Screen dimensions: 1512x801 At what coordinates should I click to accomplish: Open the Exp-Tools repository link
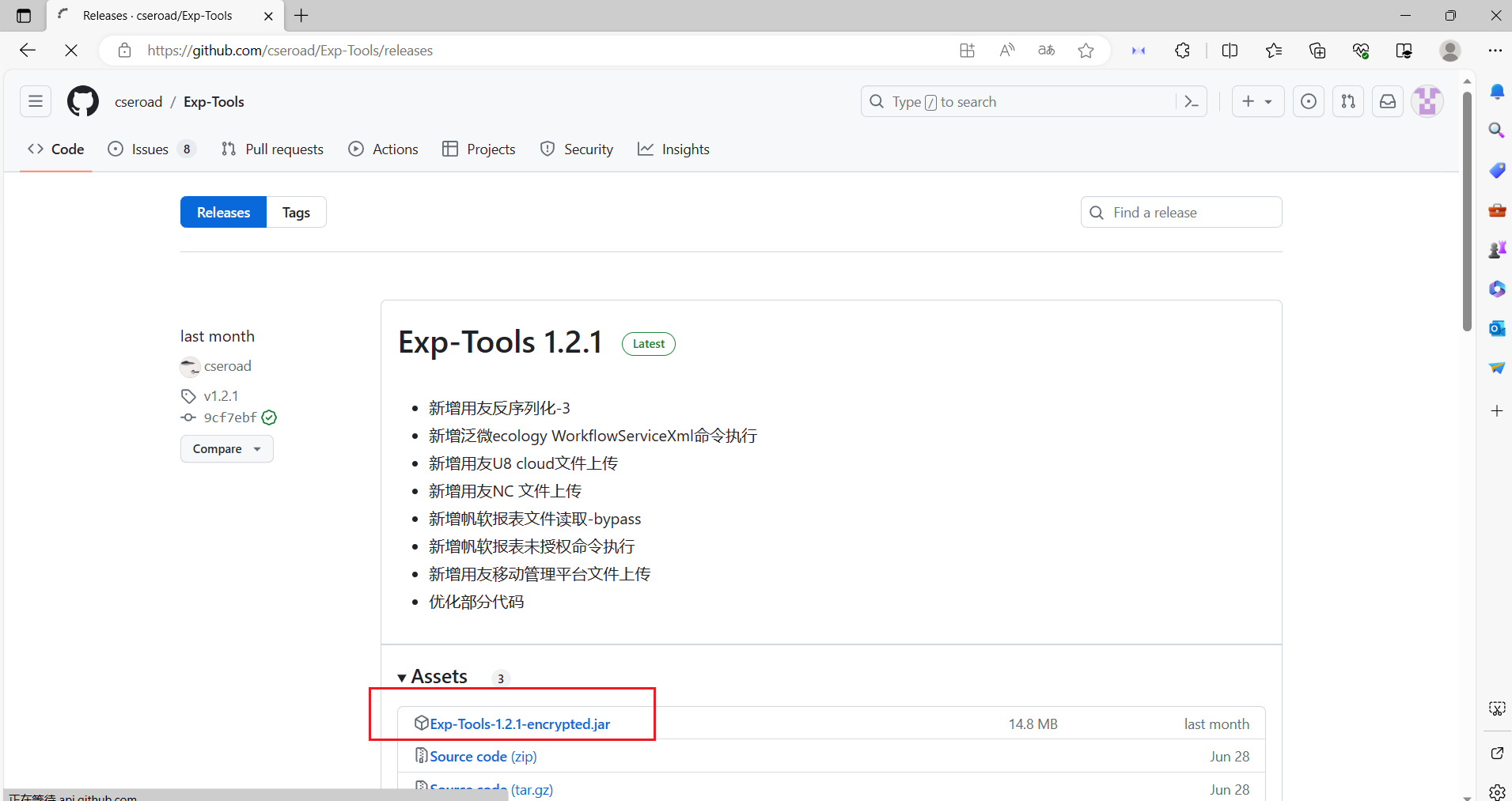click(x=214, y=101)
